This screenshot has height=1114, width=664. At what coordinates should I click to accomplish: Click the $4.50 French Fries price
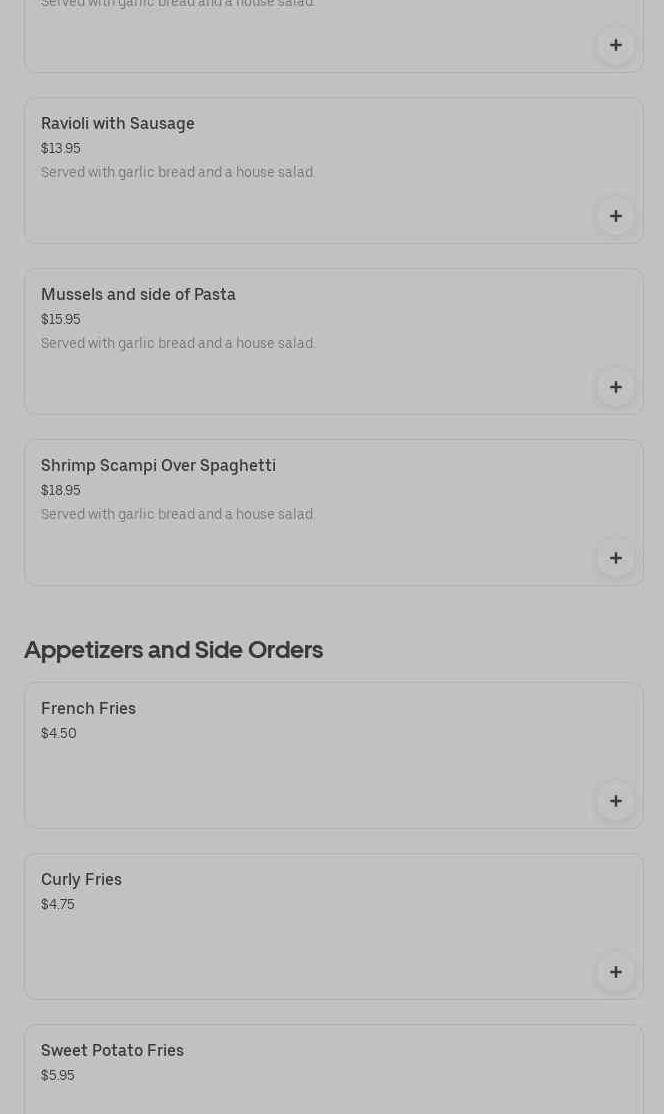58,733
